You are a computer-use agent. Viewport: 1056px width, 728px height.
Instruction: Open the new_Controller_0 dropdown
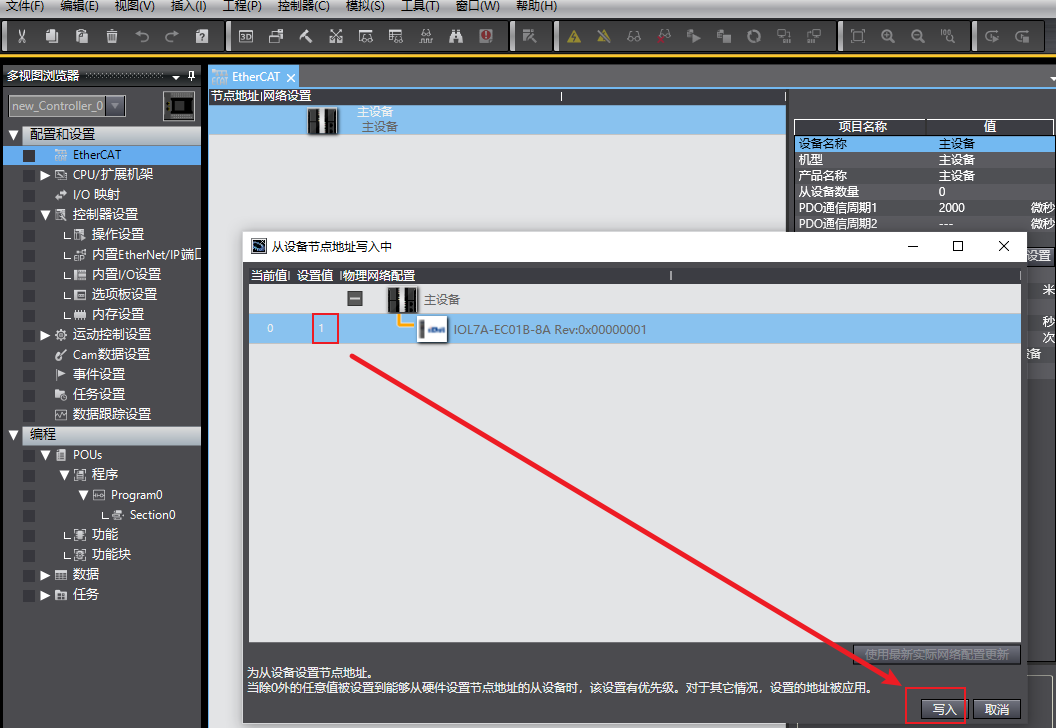click(116, 106)
